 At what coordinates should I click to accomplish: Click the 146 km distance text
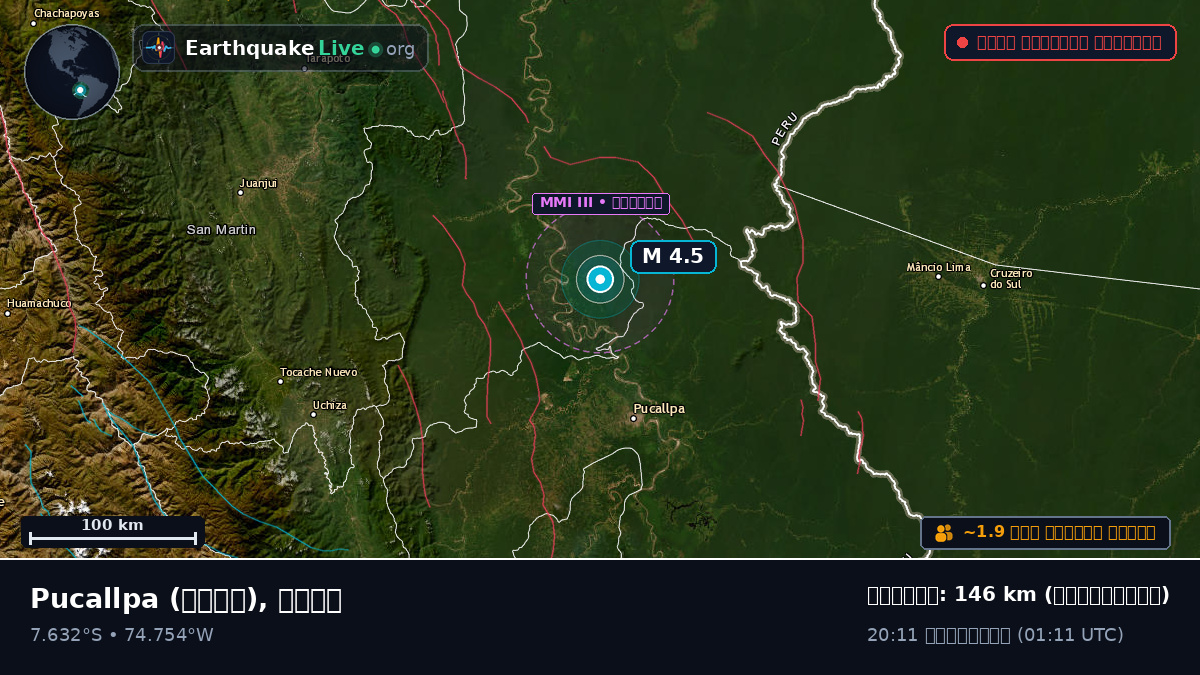click(1018, 595)
